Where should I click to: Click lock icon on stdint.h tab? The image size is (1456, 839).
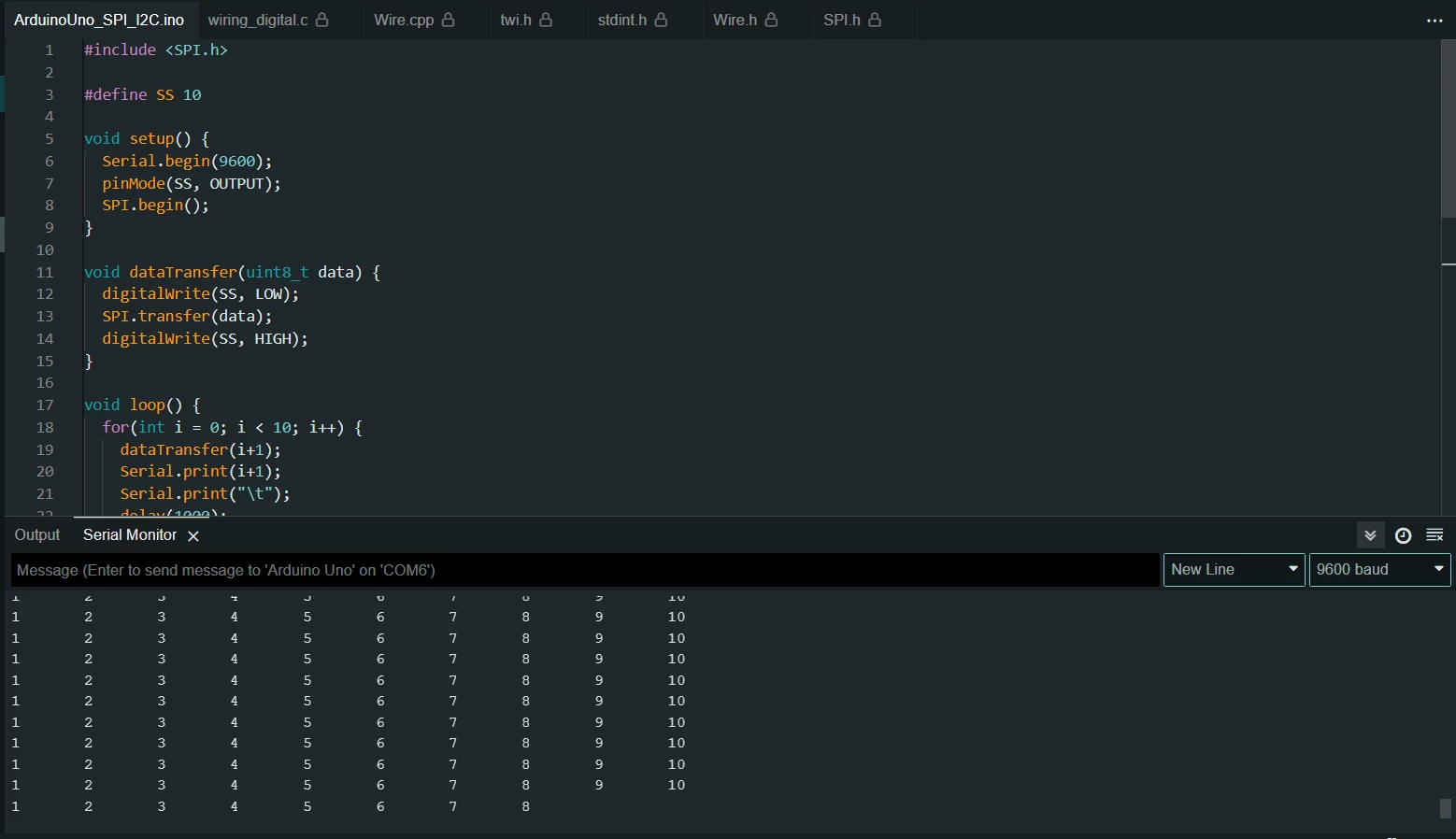tap(662, 20)
